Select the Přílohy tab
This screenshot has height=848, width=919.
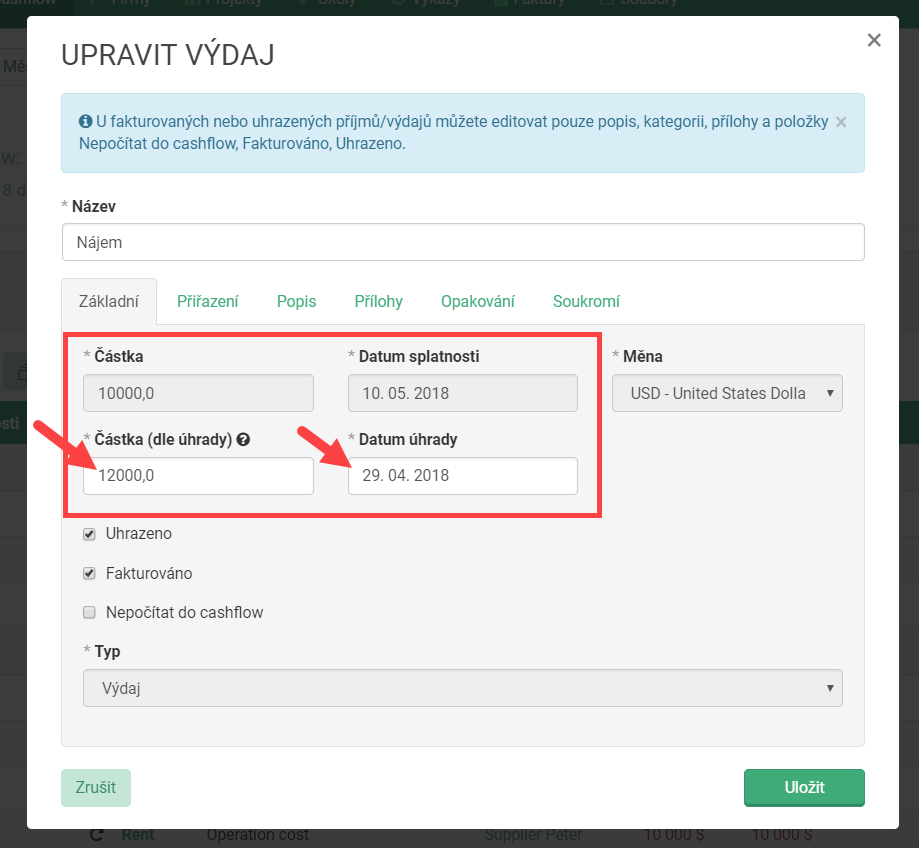pos(378,301)
